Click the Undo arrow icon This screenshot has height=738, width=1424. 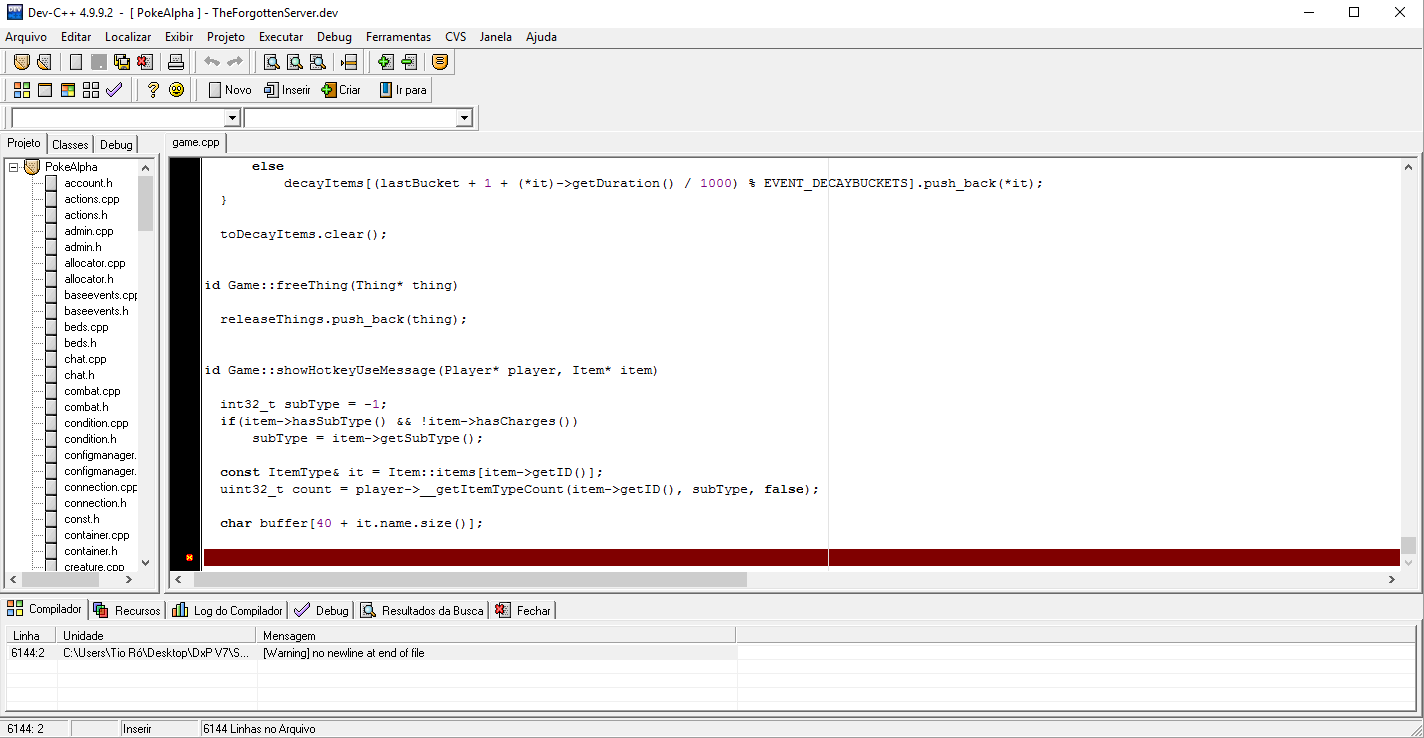coord(212,62)
